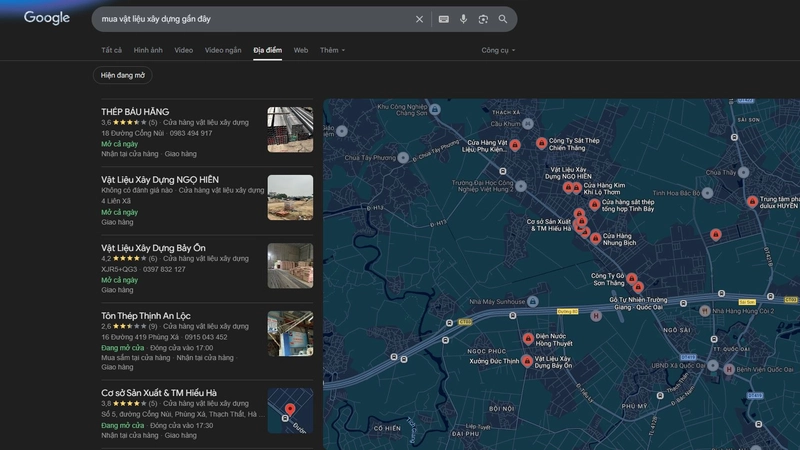Click 16 Đường 419 Phùng Xá address
The image size is (800, 450).
(140, 337)
